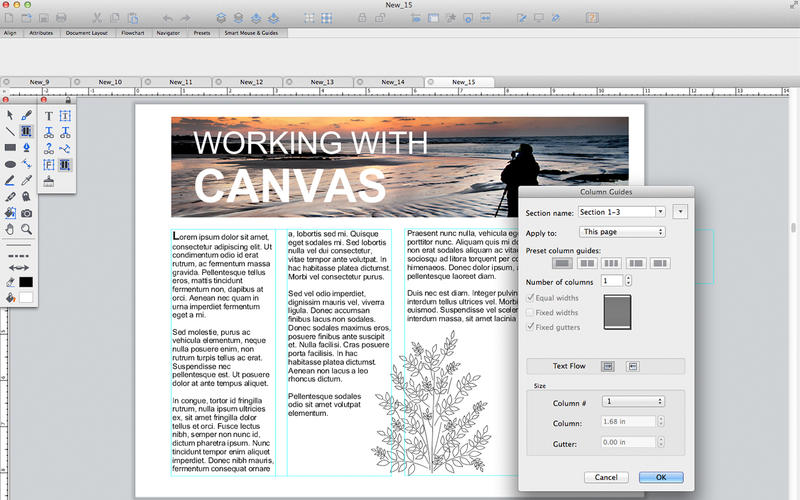
Task: Click the New document icon in toolbar
Action: coord(9,18)
